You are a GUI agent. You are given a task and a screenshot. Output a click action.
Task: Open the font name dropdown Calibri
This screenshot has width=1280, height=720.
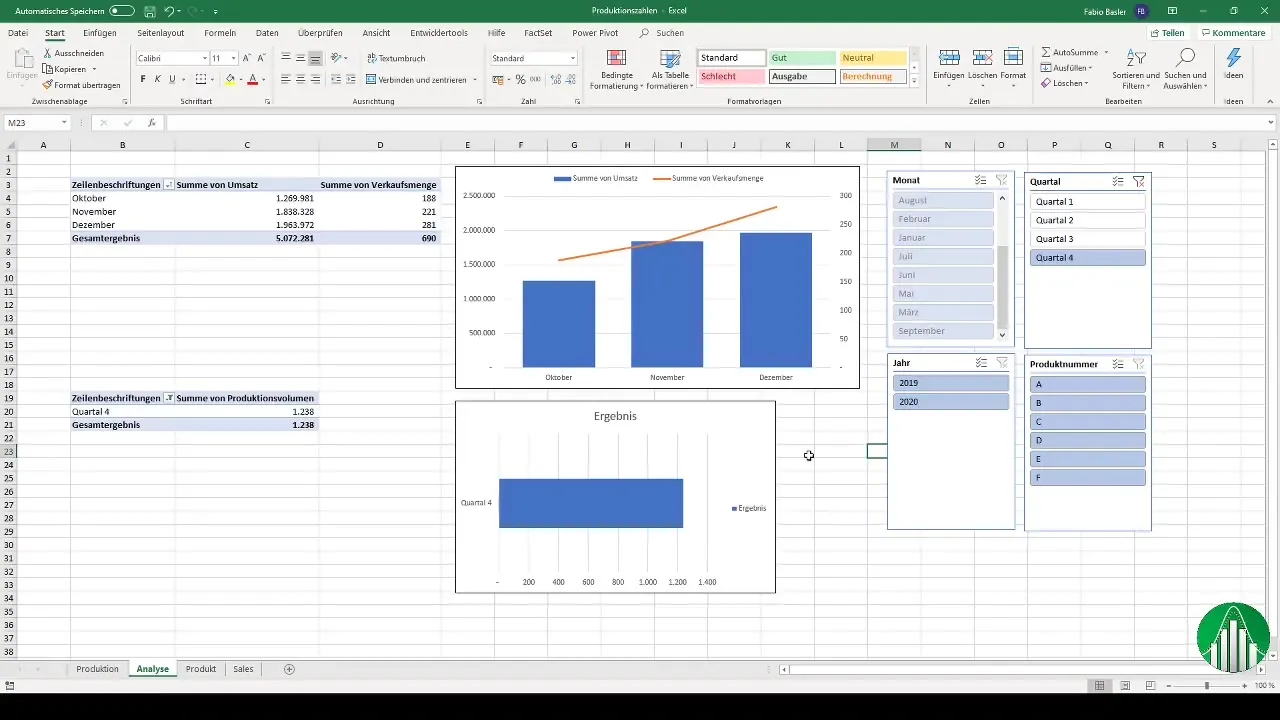click(x=203, y=59)
